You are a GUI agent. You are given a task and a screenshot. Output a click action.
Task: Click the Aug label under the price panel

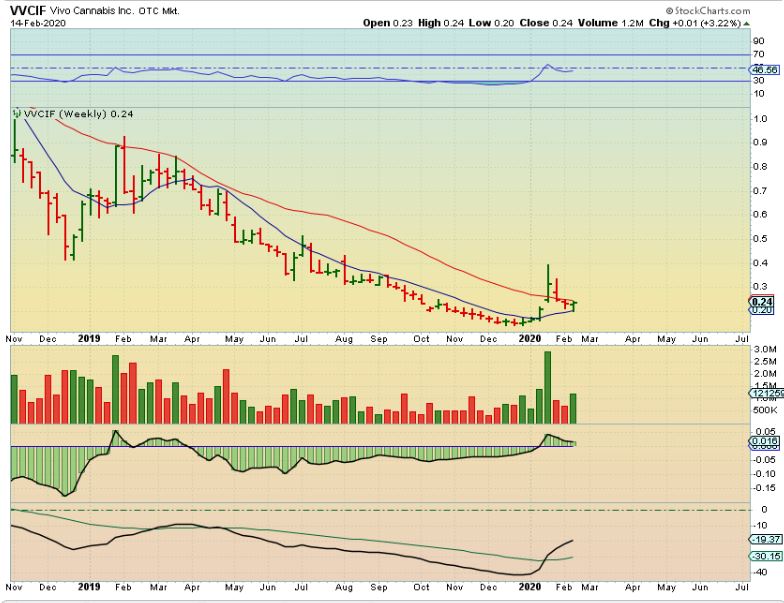(x=344, y=340)
